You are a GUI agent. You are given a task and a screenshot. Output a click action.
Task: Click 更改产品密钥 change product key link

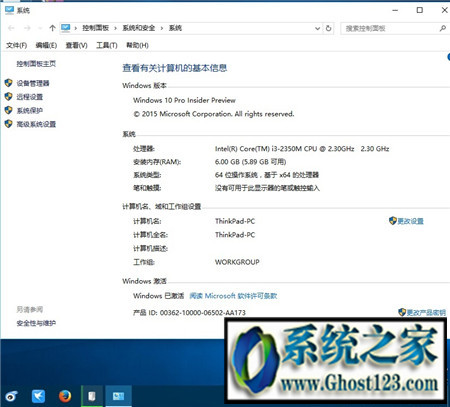pyautogui.click(x=426, y=312)
